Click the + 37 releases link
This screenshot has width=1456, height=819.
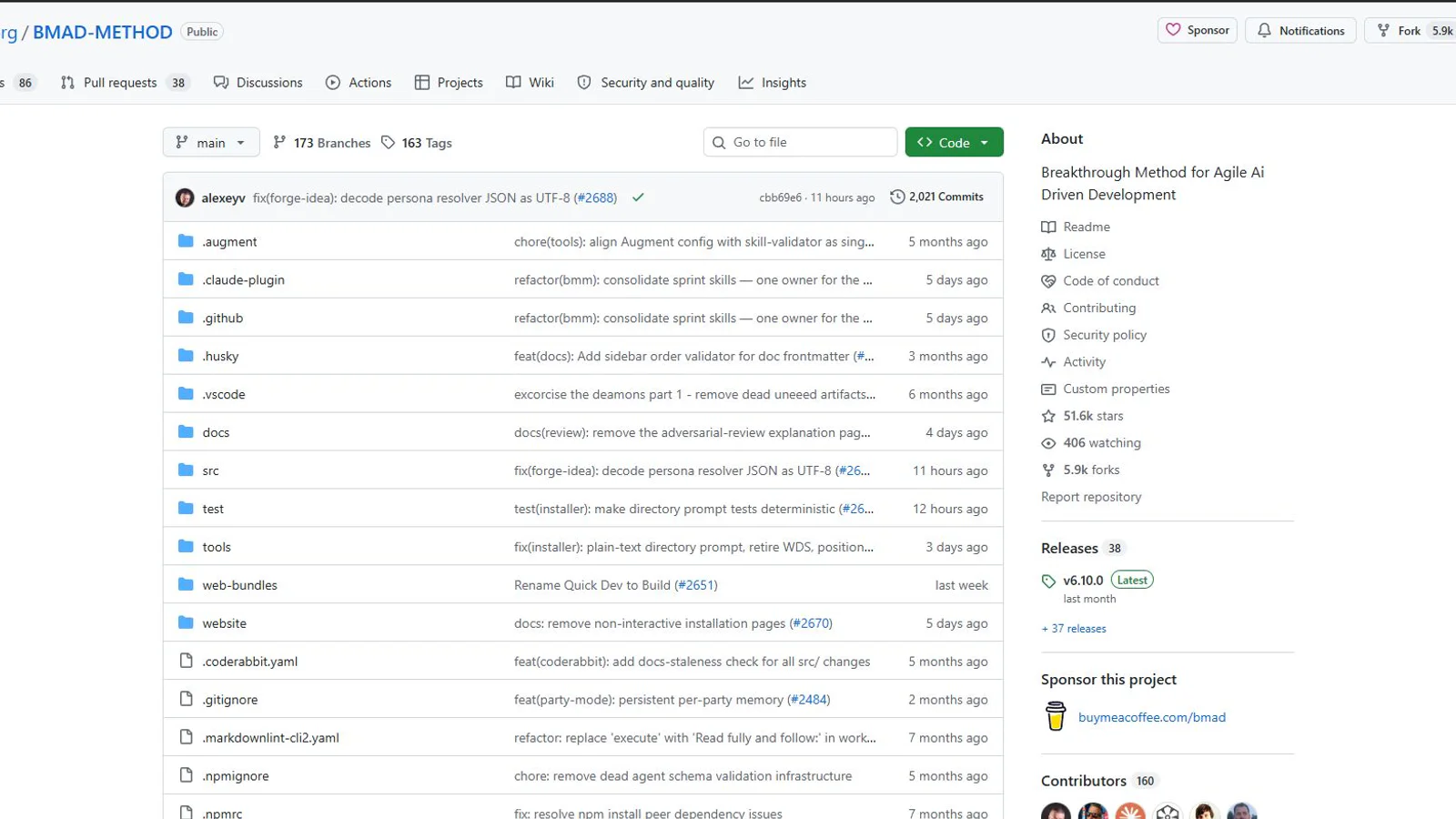1074,629
